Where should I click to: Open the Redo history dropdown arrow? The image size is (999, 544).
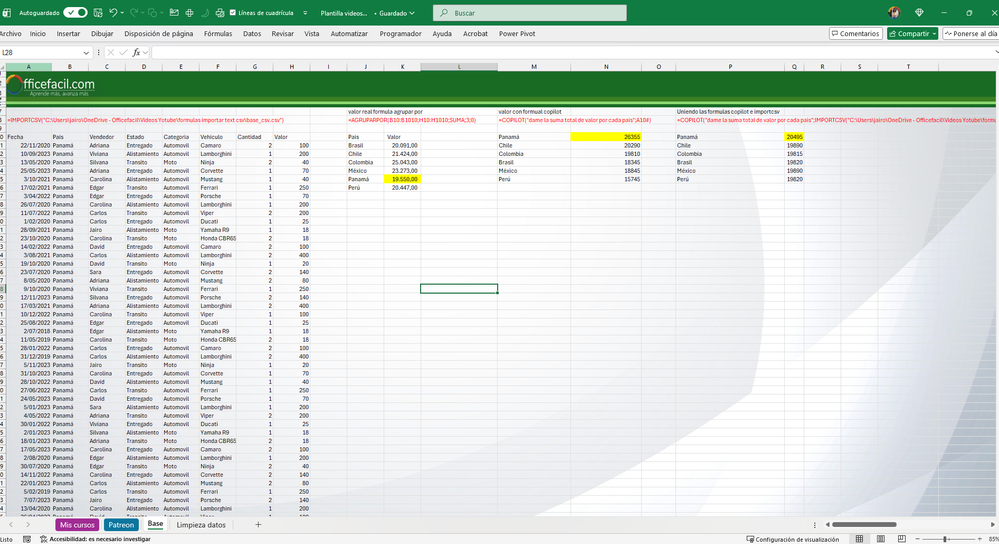click(x=143, y=13)
